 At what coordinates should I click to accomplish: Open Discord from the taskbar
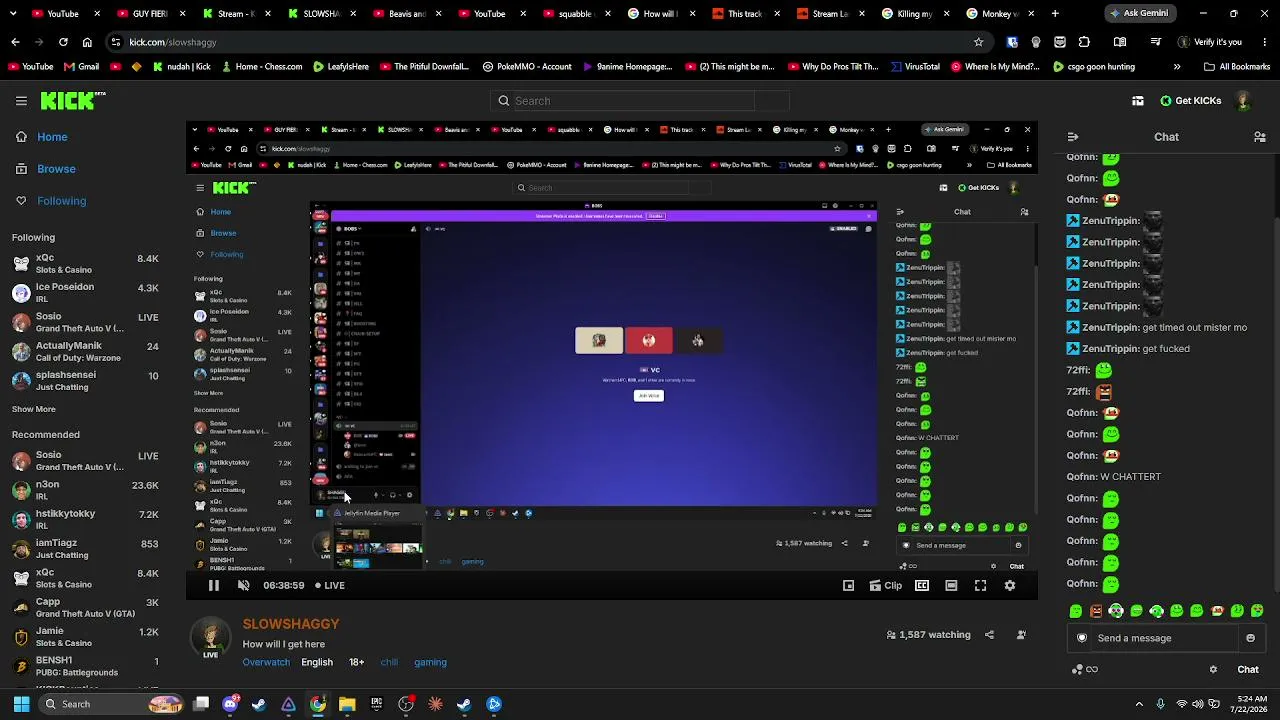[x=230, y=704]
